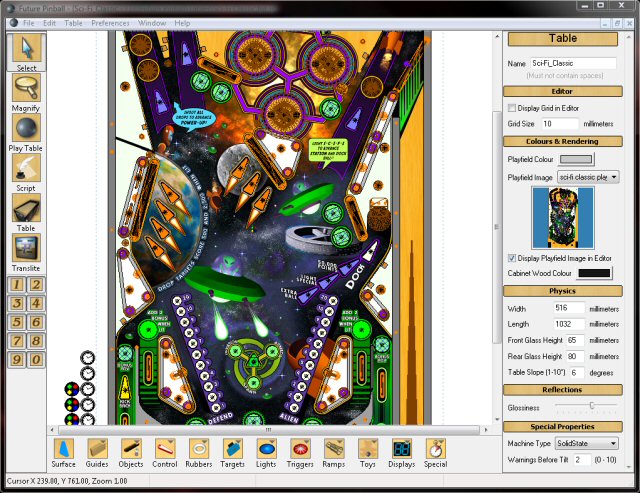Switch to Translite view

tap(27, 252)
